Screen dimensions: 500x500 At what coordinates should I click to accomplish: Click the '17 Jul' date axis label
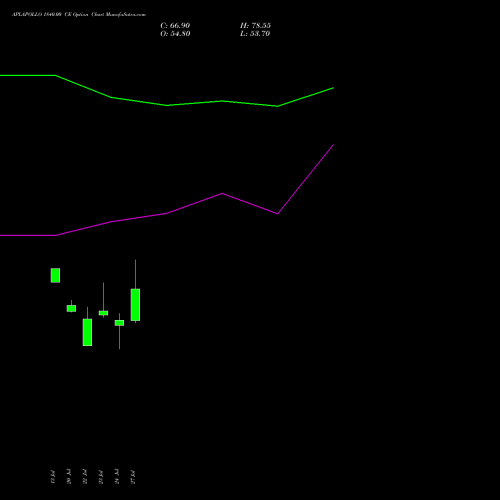(53, 477)
